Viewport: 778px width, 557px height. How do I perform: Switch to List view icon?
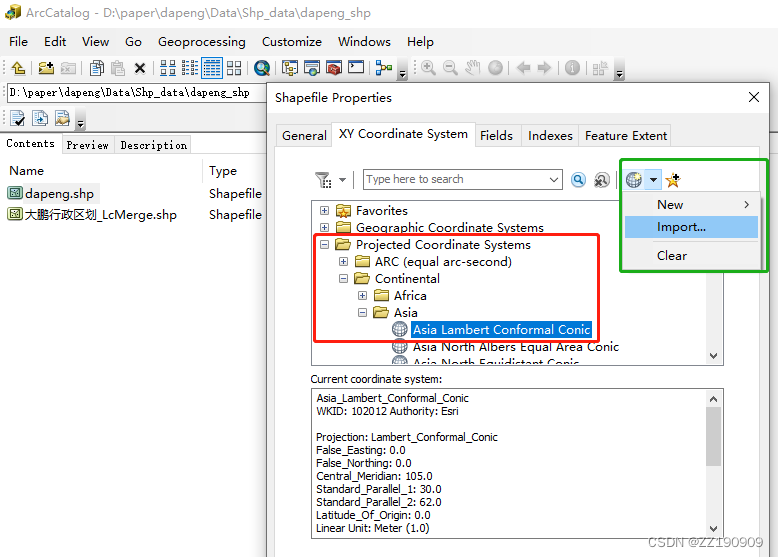(190, 68)
